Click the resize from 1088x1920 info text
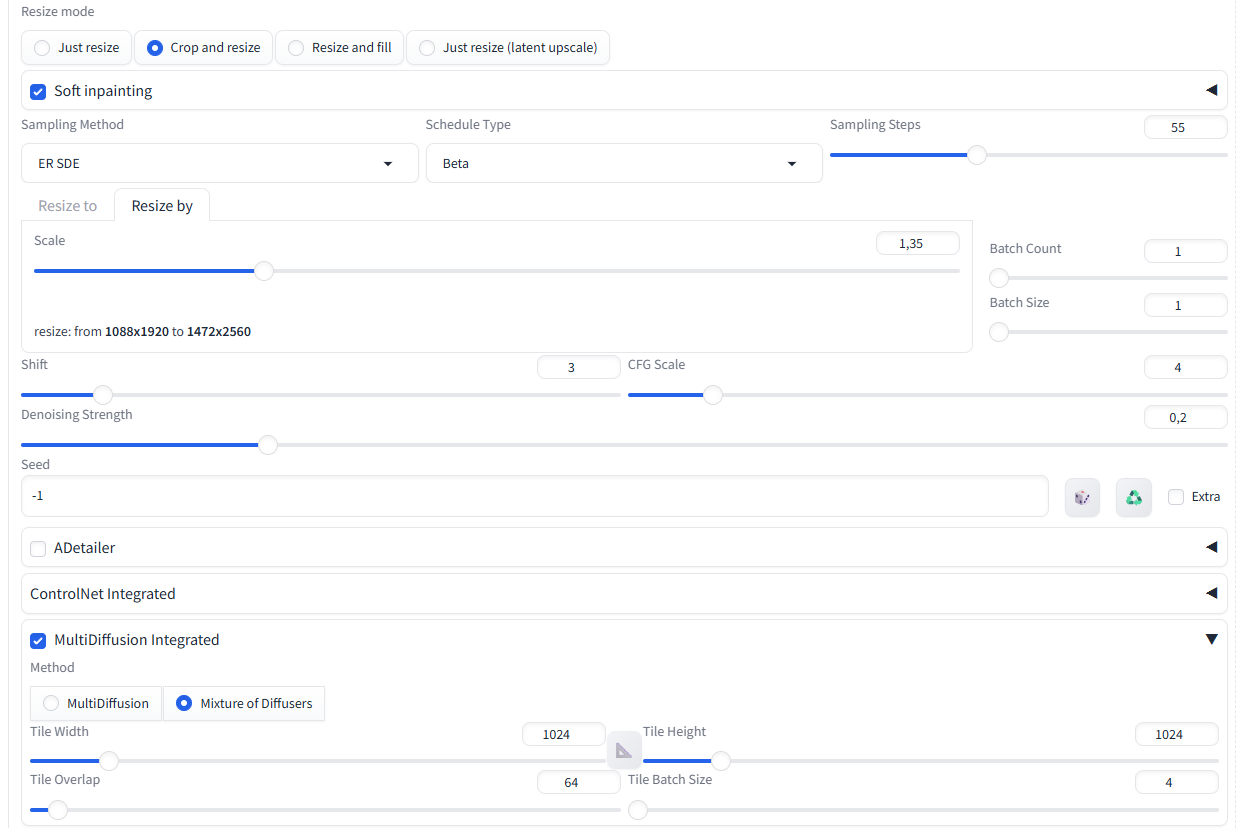 coord(142,331)
